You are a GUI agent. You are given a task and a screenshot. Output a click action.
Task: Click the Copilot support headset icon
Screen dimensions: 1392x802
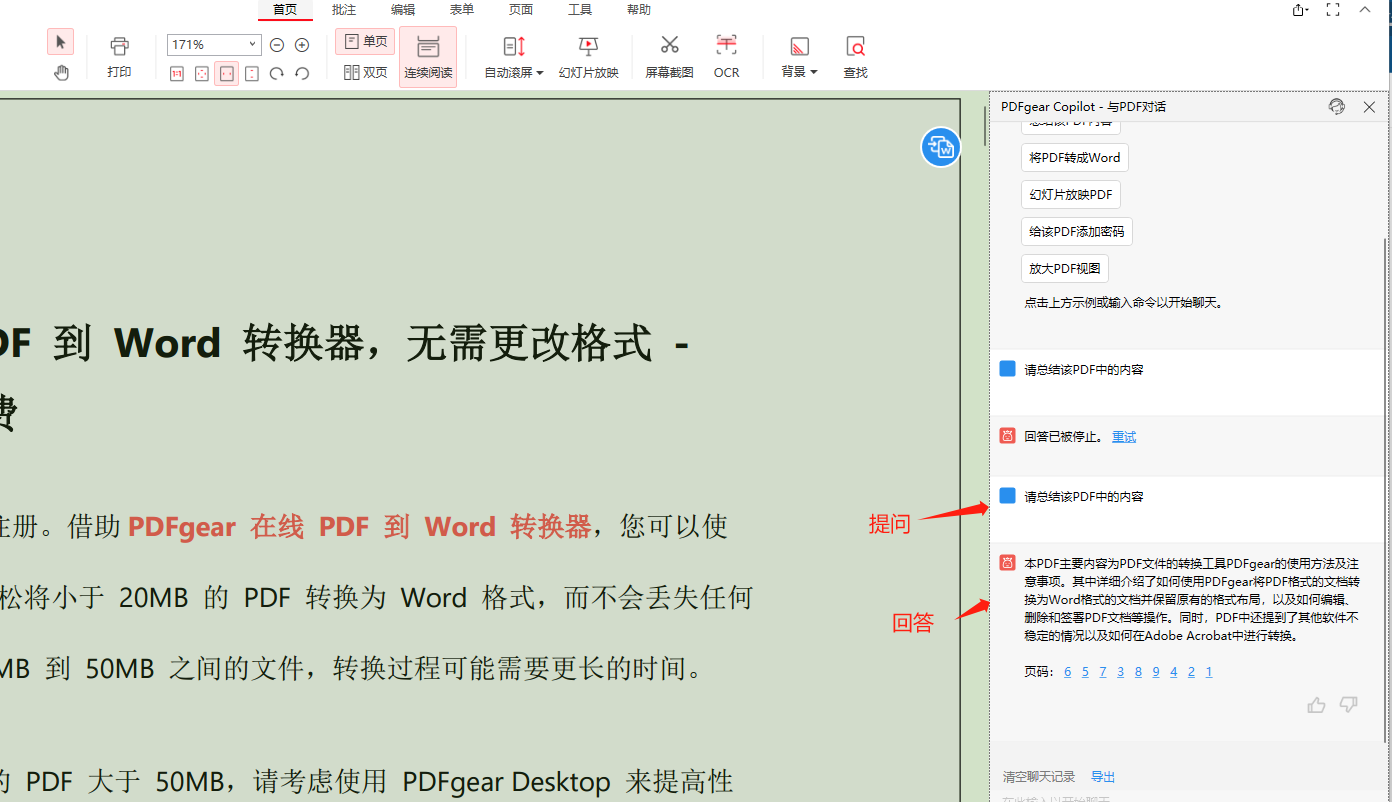(x=1337, y=107)
